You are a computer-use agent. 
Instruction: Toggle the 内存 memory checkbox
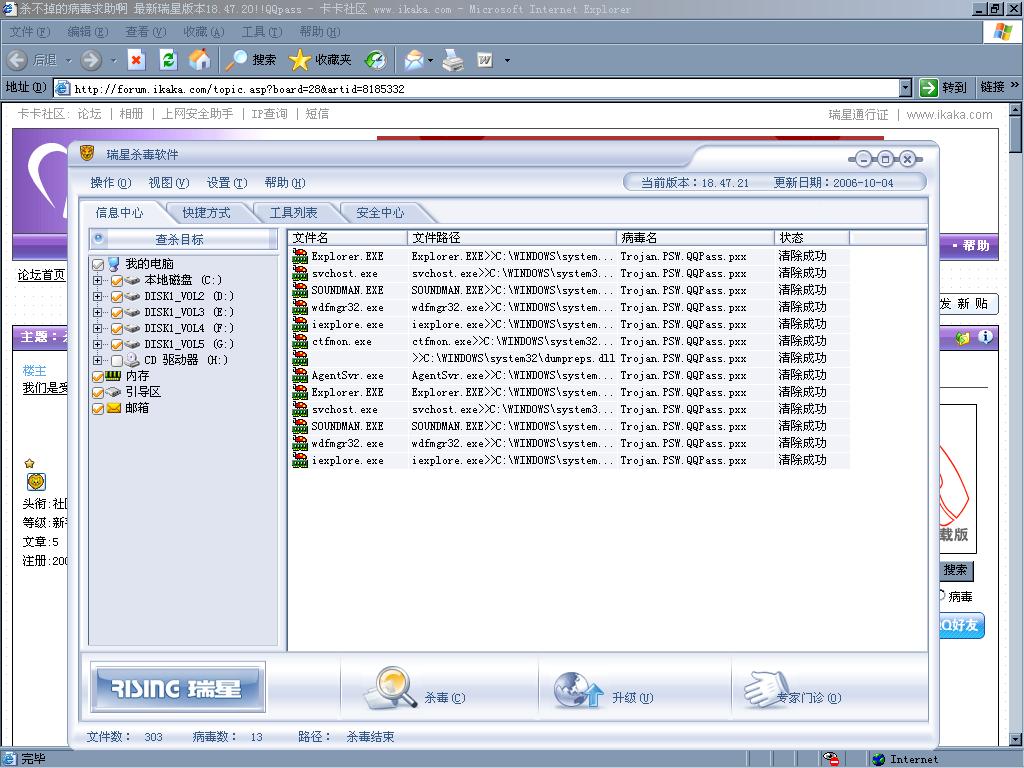click(x=98, y=376)
